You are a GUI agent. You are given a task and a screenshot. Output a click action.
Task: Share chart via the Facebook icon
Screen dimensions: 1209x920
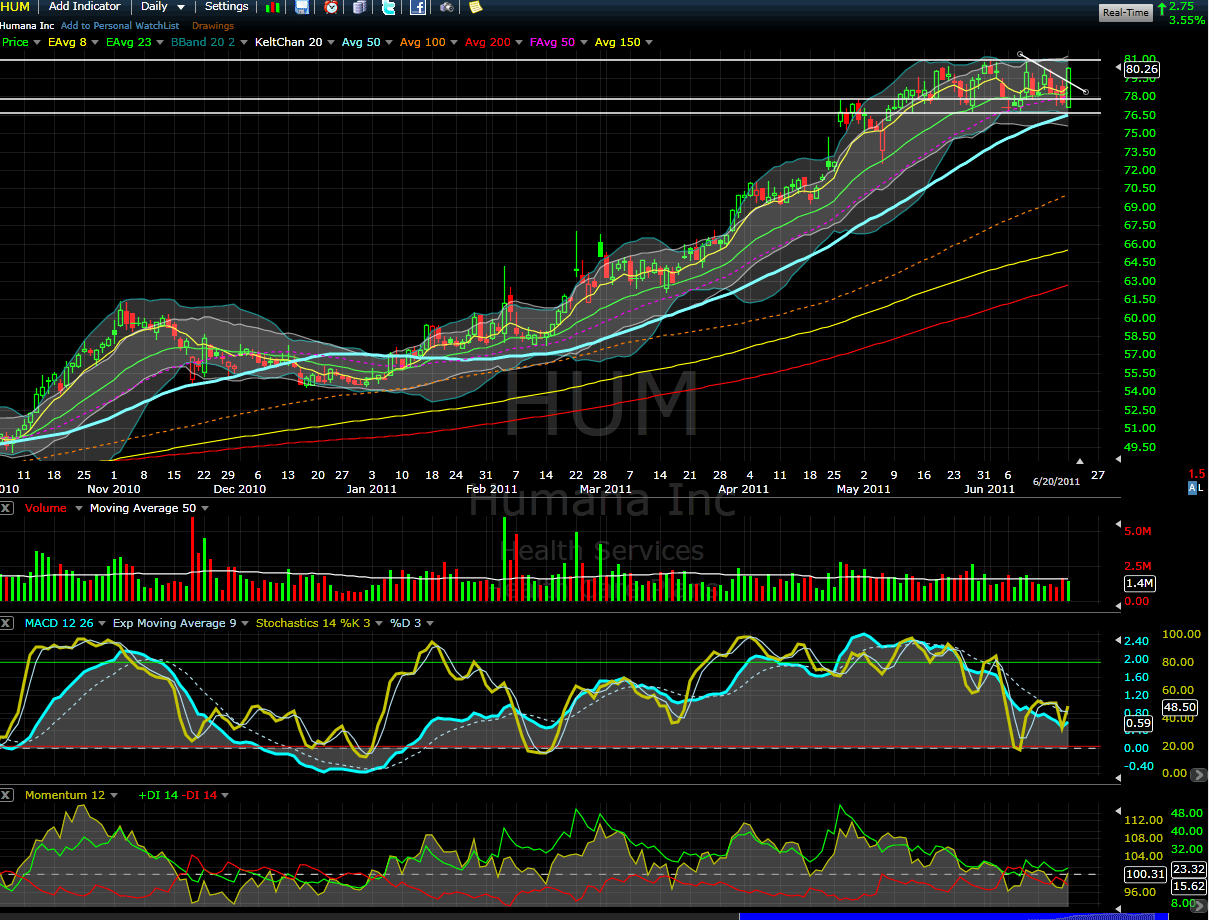418,7
